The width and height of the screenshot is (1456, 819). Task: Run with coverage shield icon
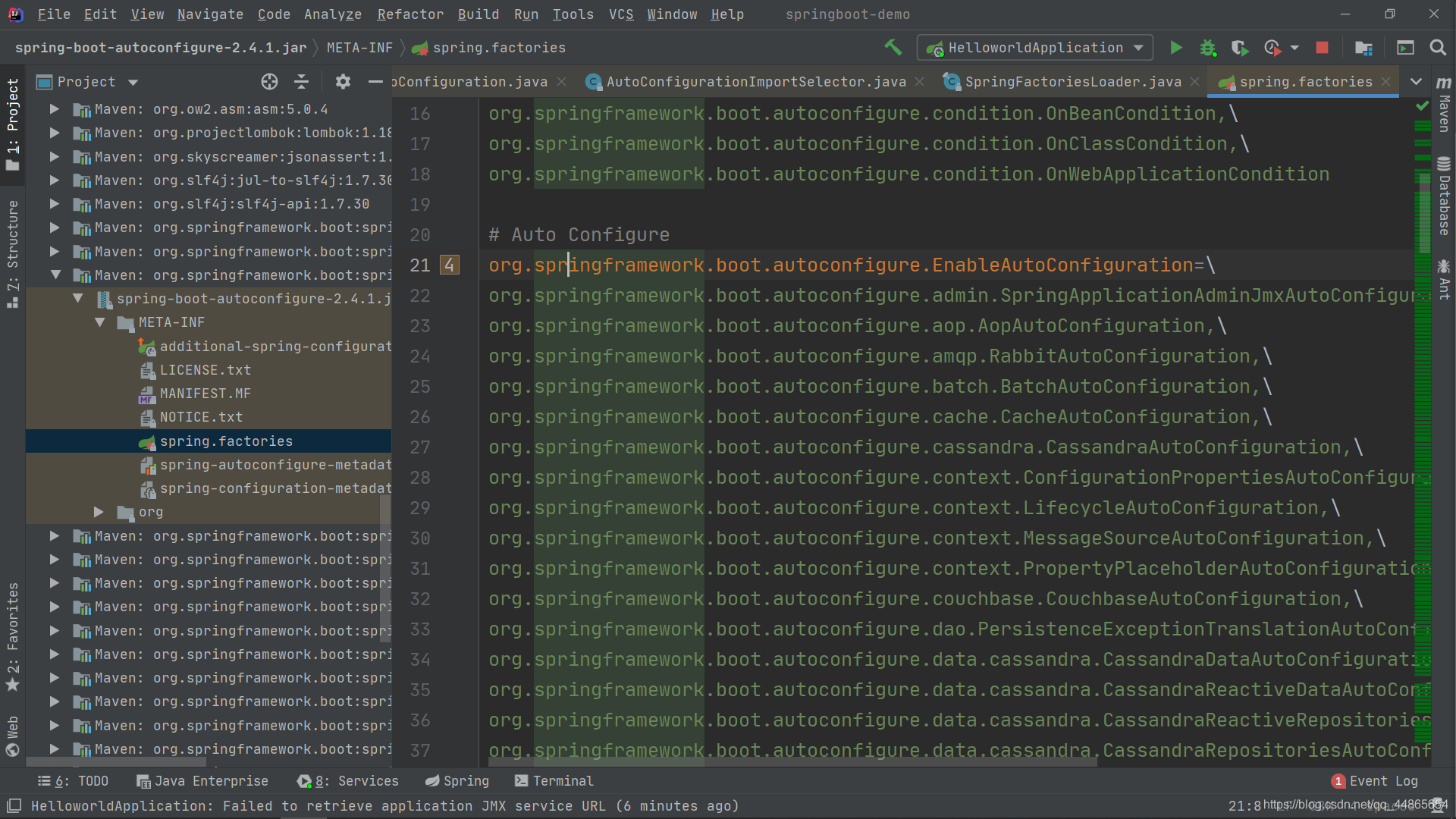pos(1240,48)
